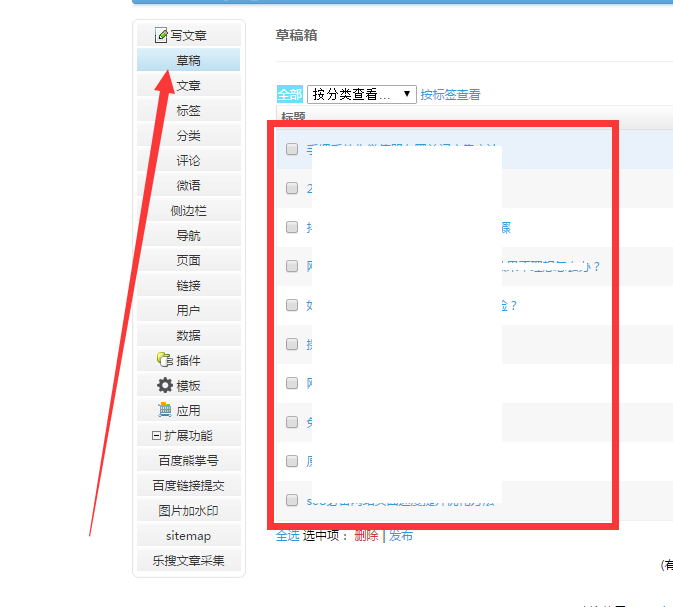This screenshot has width=673, height=607.
Task: Open 百度熊掌号 extension
Action: (x=188, y=460)
